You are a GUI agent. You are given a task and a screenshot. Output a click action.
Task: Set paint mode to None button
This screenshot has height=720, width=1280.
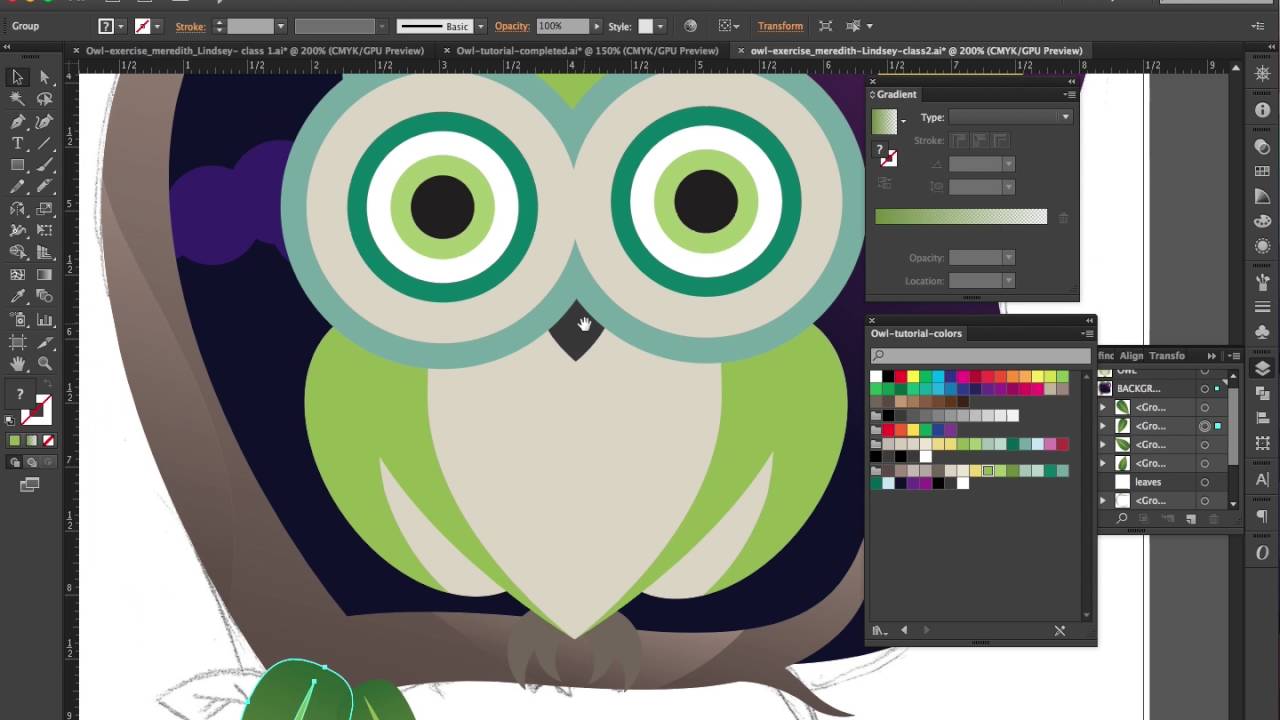coord(48,440)
